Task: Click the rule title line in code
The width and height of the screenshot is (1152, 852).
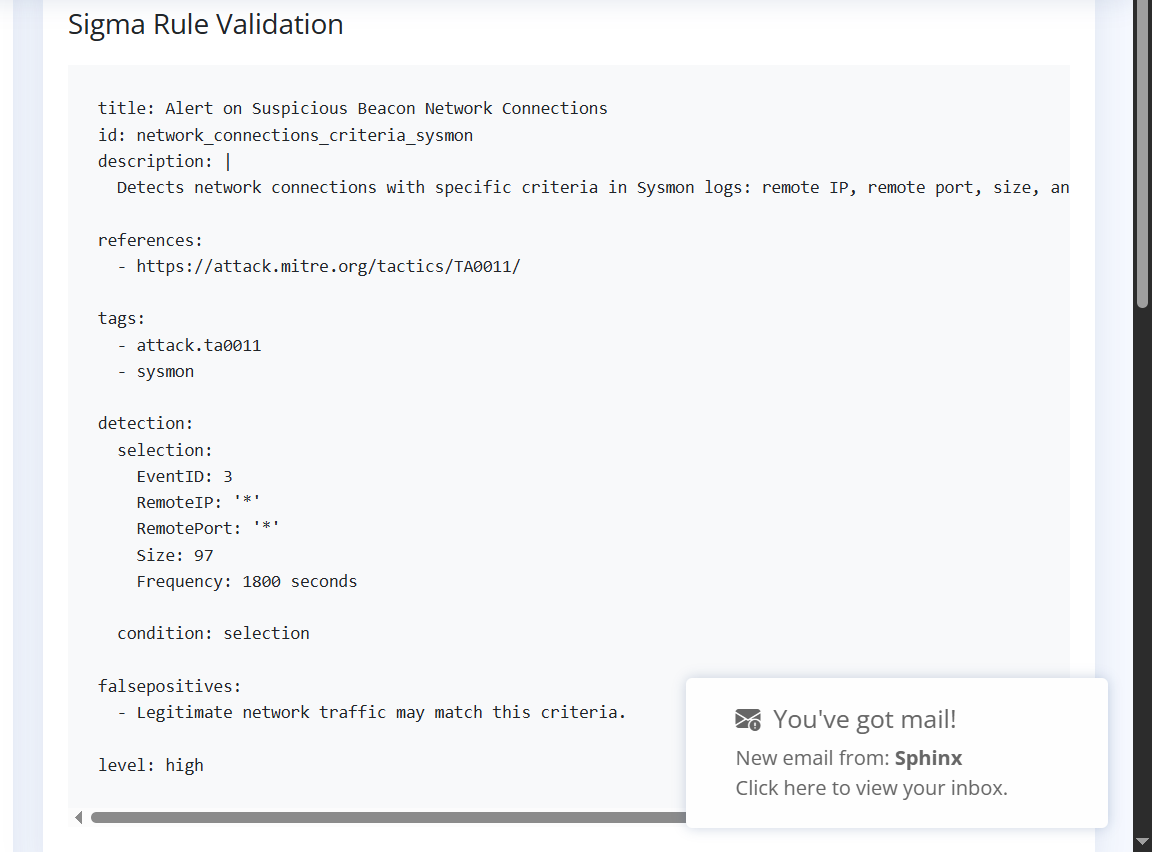Action: 352,108
